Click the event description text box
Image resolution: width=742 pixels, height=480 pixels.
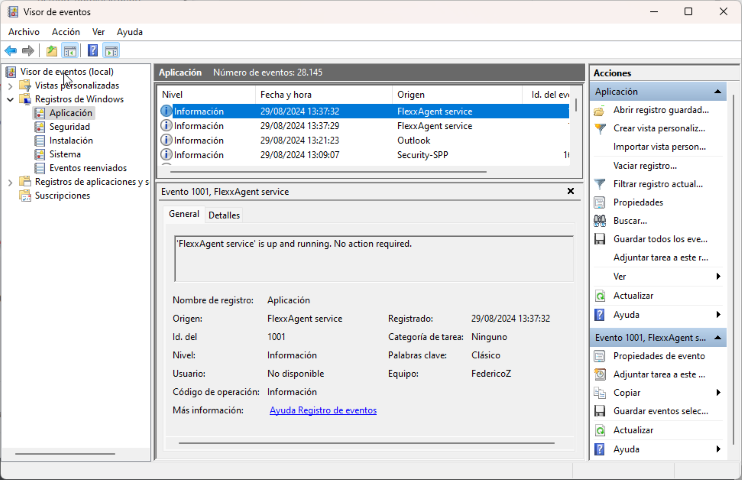[374, 259]
